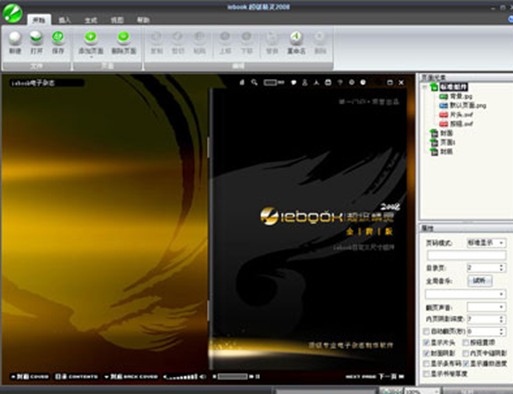Switch to the 视图 ribbon tab
The width and height of the screenshot is (513, 394).
117,20
